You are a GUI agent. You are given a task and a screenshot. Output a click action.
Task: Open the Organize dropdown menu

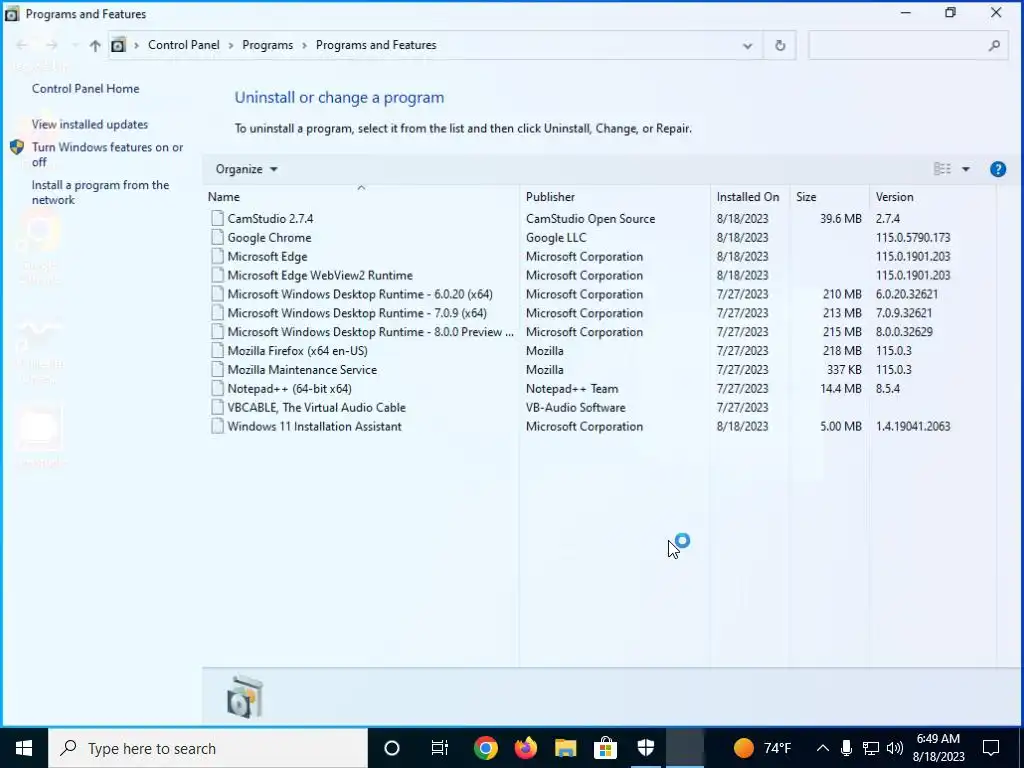tap(246, 169)
